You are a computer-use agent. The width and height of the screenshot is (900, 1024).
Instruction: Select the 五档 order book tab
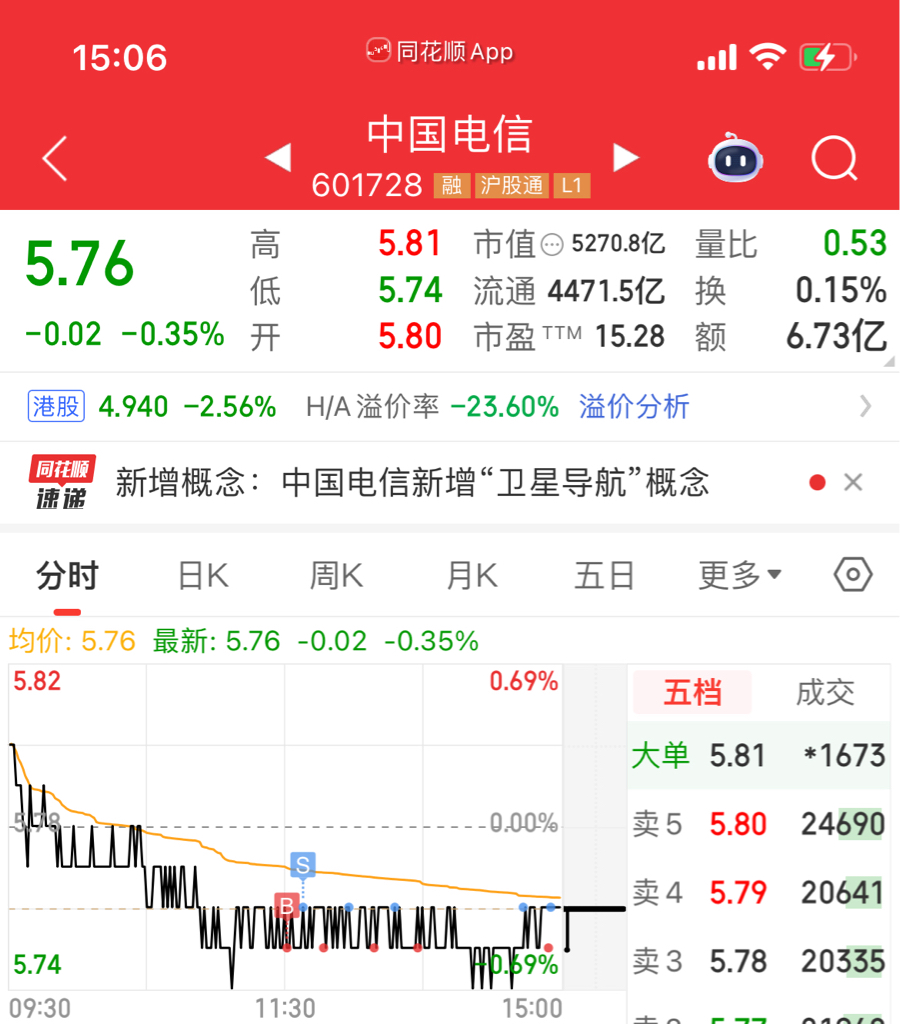tap(692, 692)
